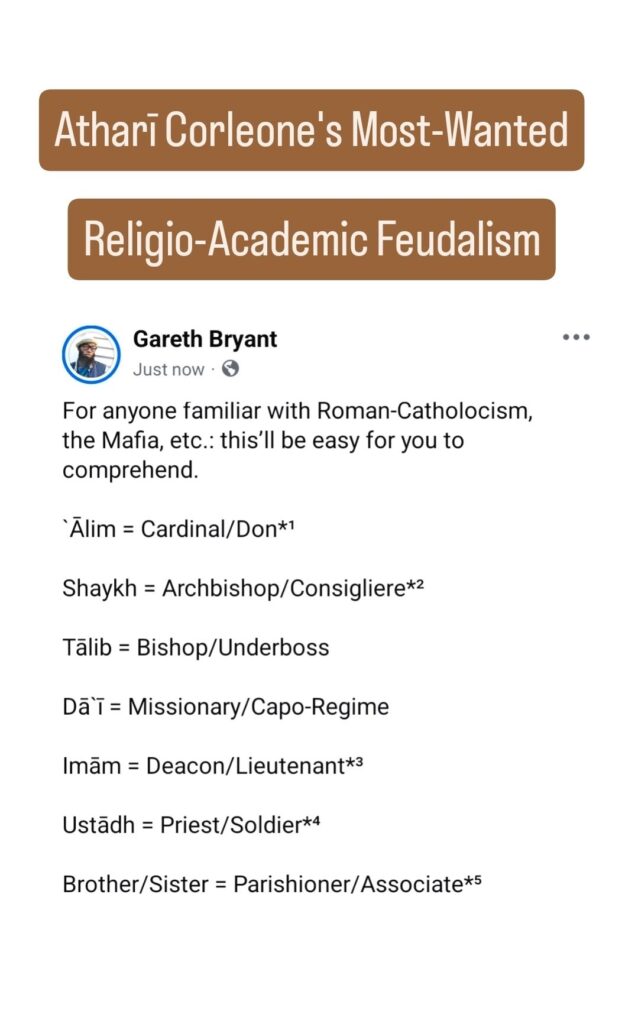Click the intro paragraph about Roman-Catholocism
Viewport: 638px width, 1024px height.
click(263, 440)
